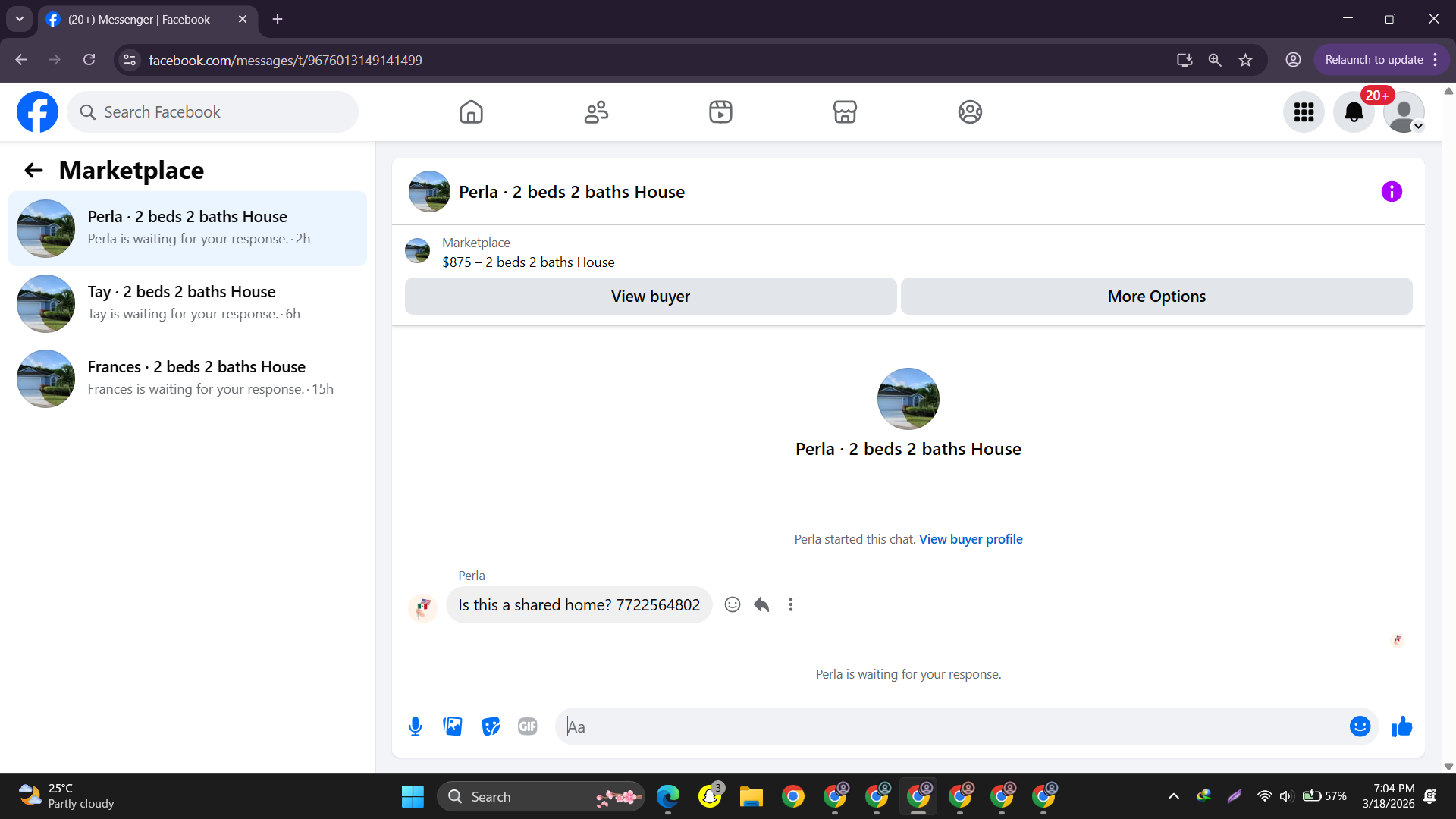
Task: Open the sticker picker icon
Action: click(491, 726)
